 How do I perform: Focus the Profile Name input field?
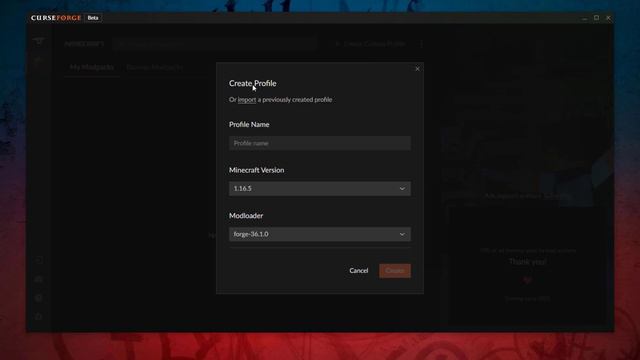click(320, 143)
